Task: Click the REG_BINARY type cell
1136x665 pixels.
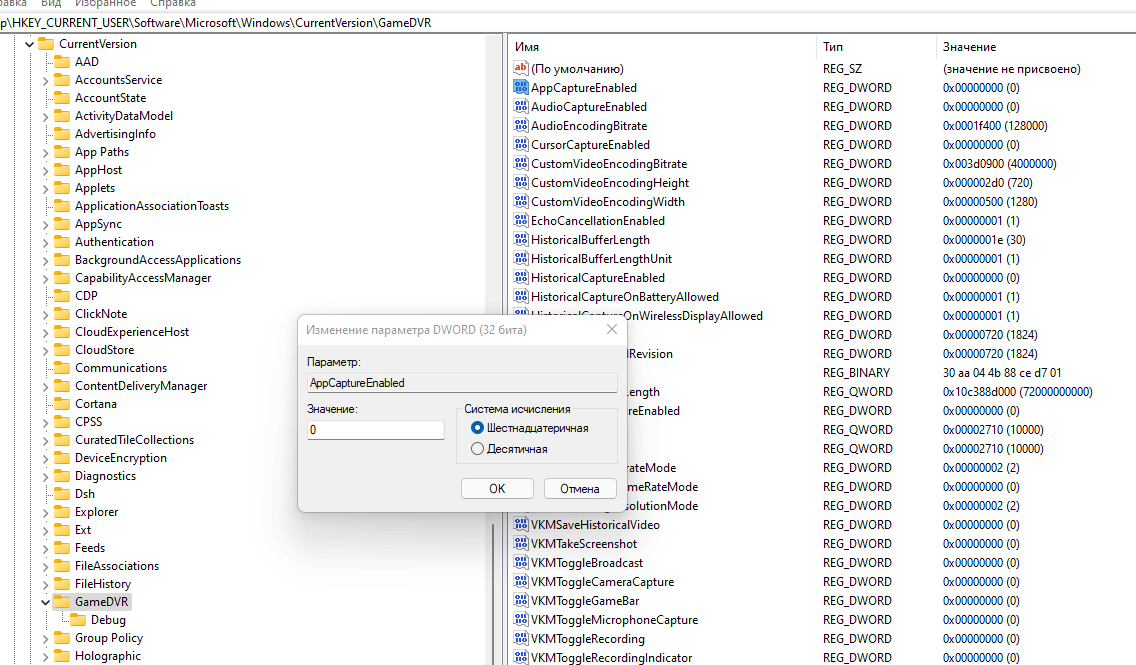Action: (x=856, y=372)
